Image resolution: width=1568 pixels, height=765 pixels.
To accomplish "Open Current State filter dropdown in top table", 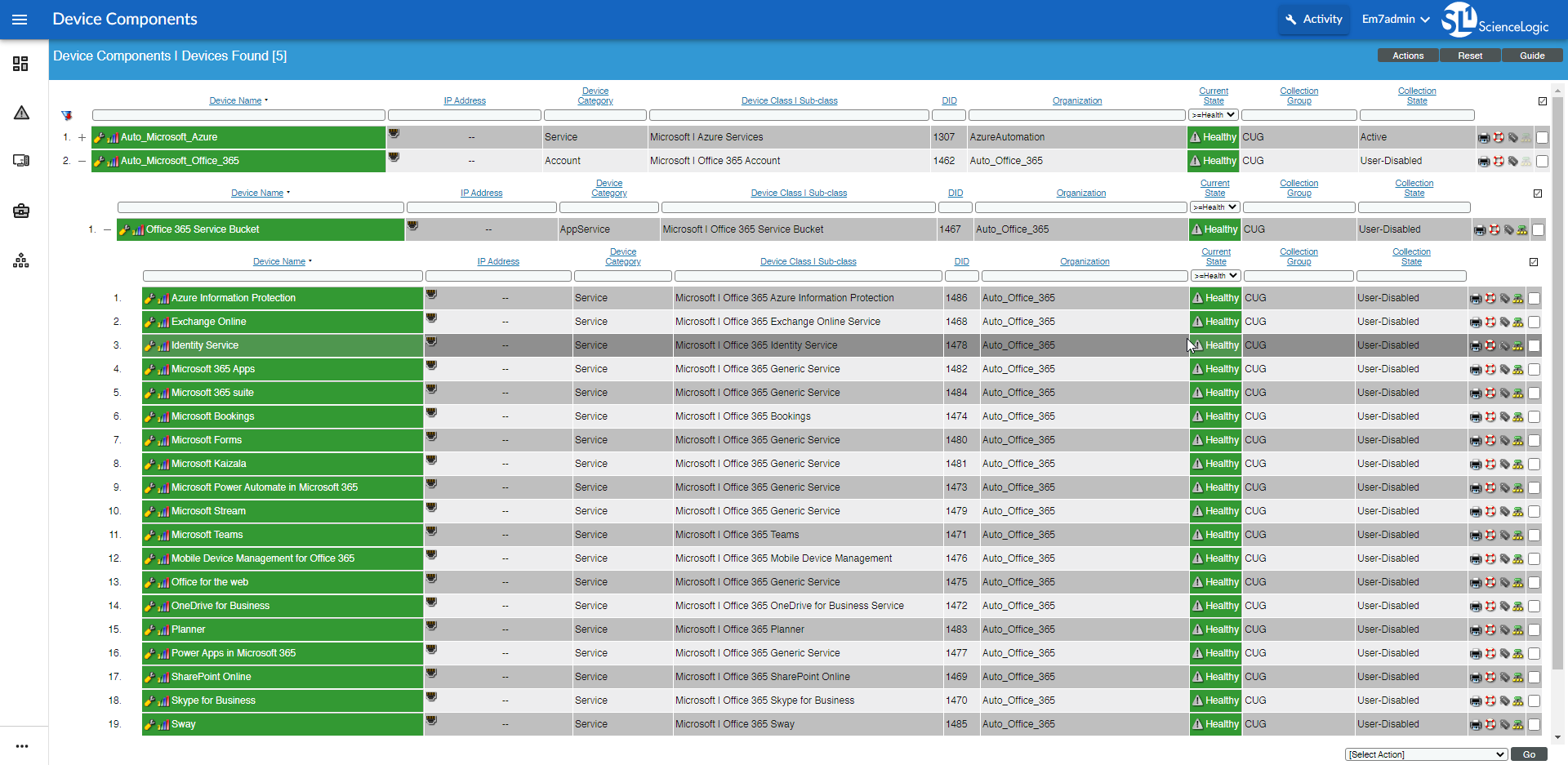I will [x=1214, y=115].
